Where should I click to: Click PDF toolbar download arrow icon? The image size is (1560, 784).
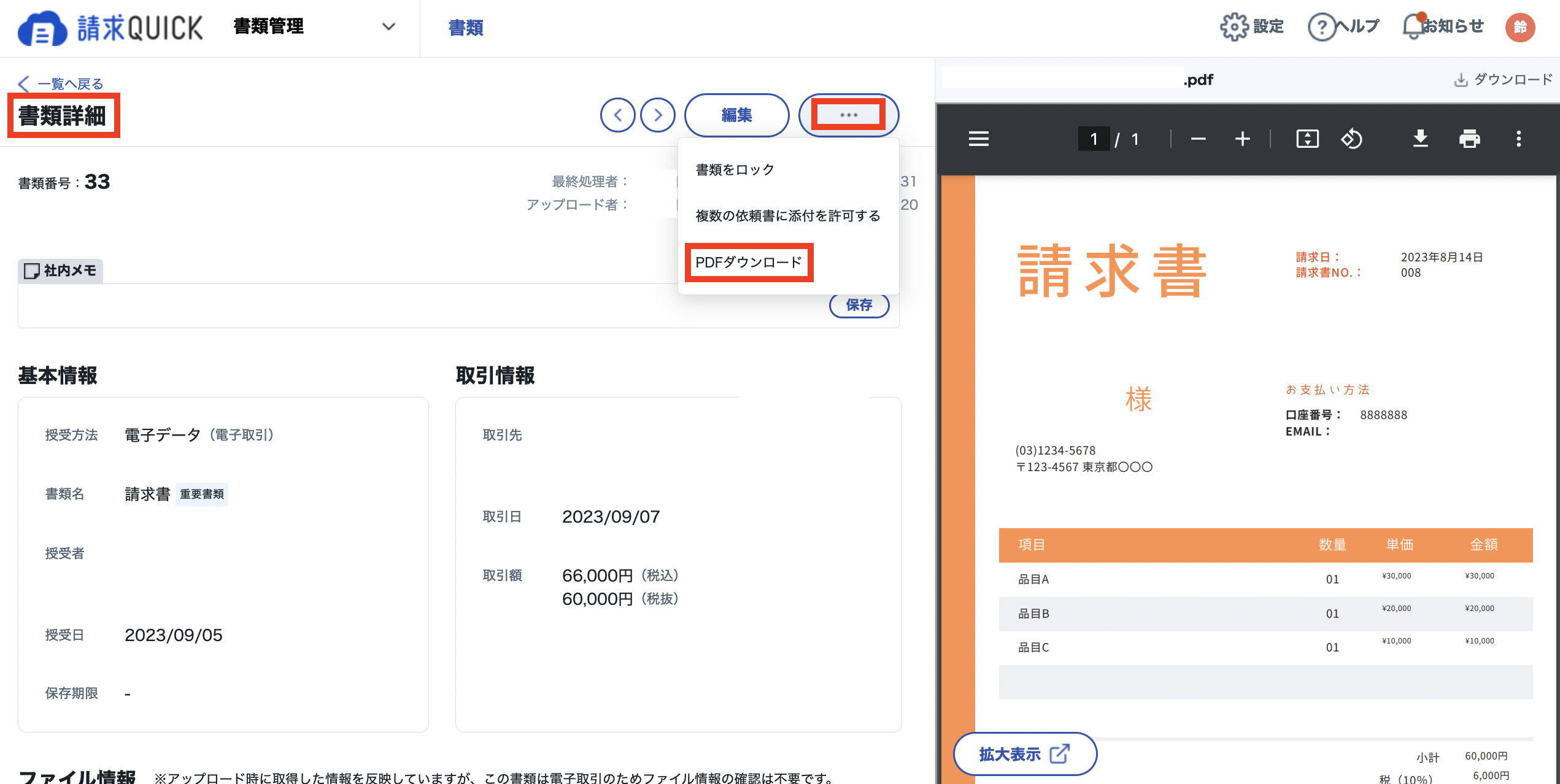click(1420, 139)
